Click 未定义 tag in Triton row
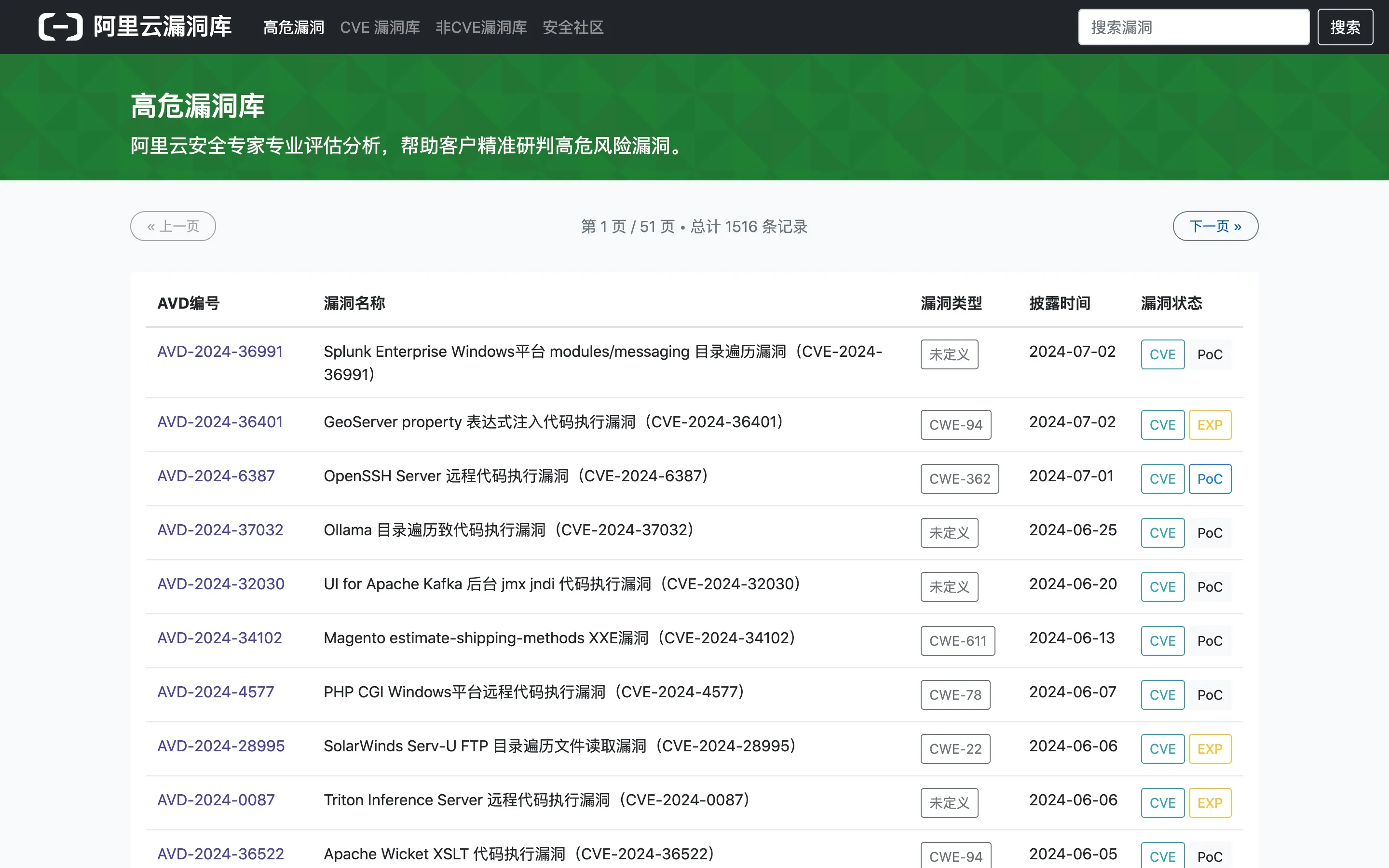The width and height of the screenshot is (1389, 868). tap(949, 802)
